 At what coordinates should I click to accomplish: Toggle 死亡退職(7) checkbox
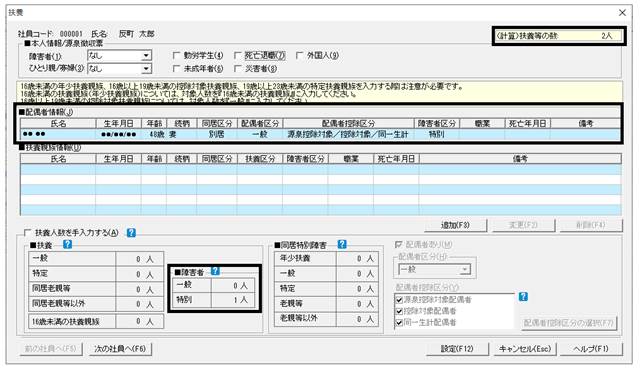tap(237, 55)
